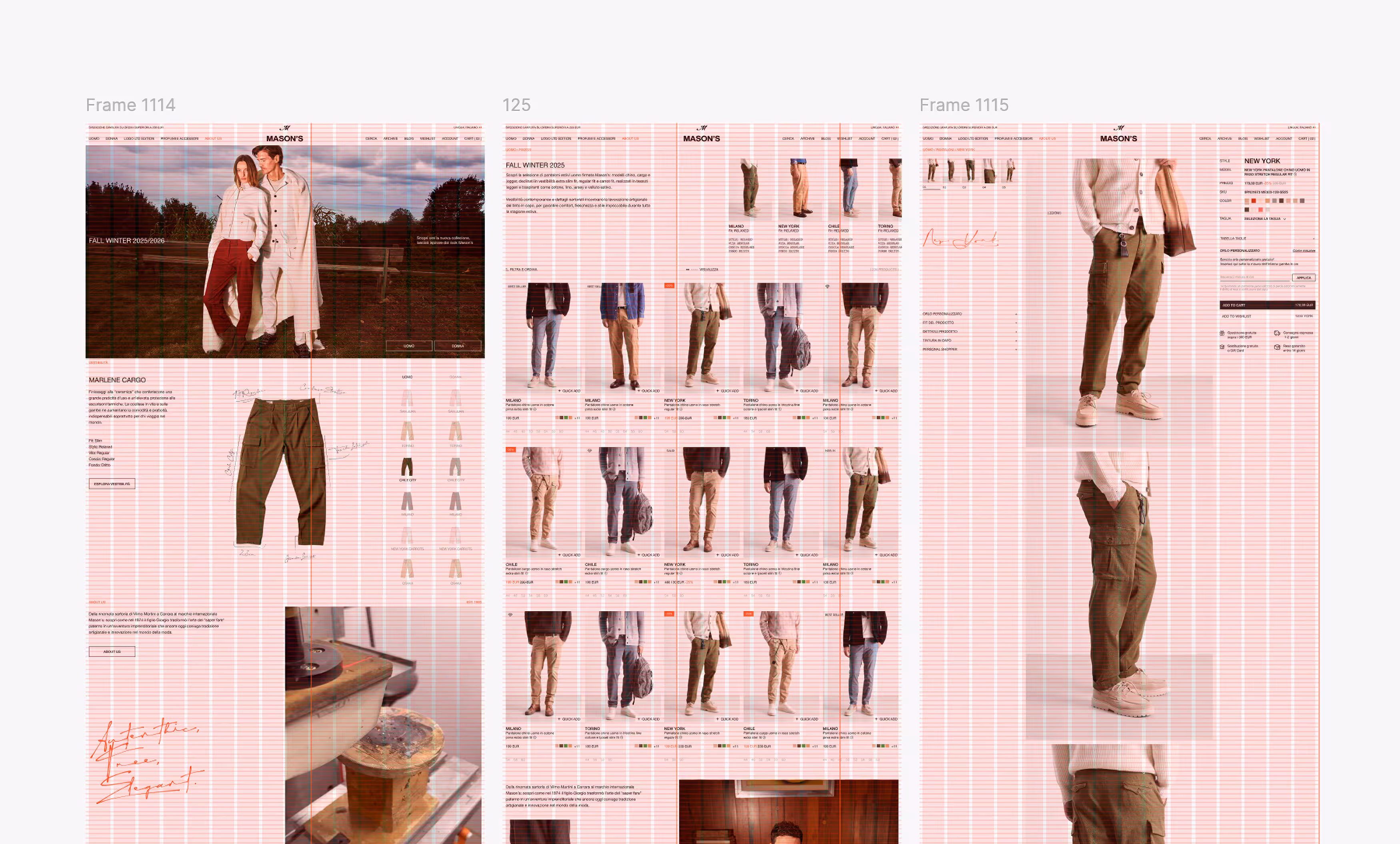This screenshot has width=1400, height=844.
Task: Click express delivery icon in Frame 1115
Action: tap(1277, 333)
